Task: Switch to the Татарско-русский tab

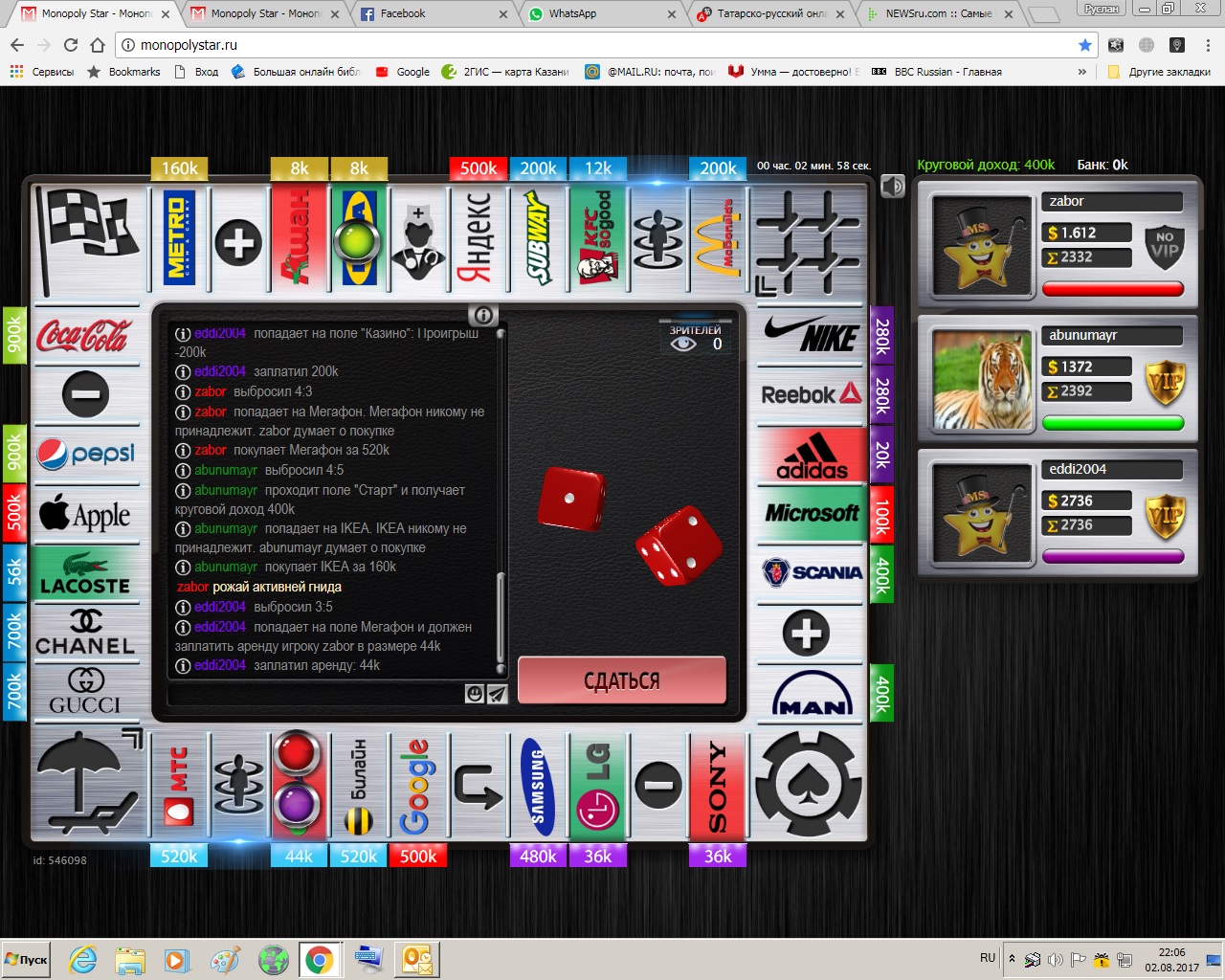Action: 771,13
